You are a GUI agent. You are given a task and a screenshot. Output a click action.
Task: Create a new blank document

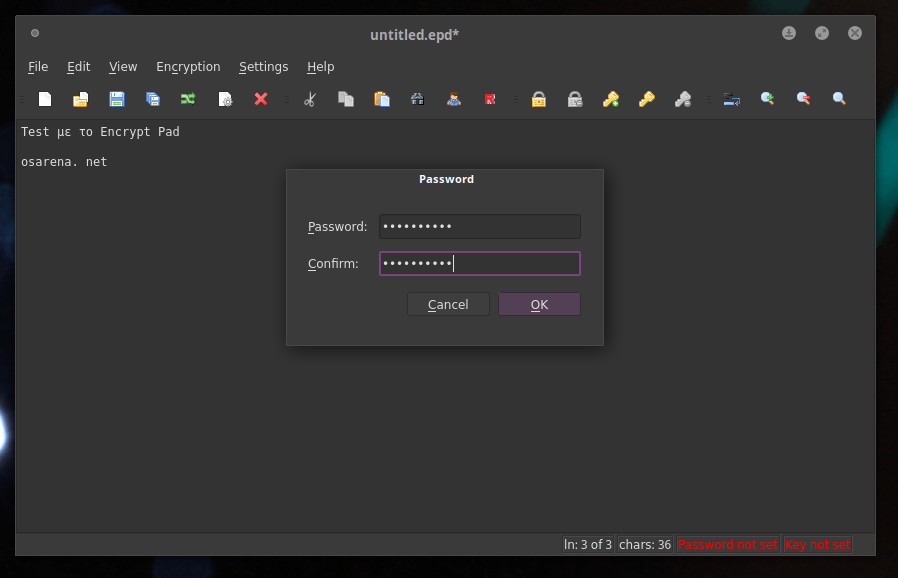point(45,99)
